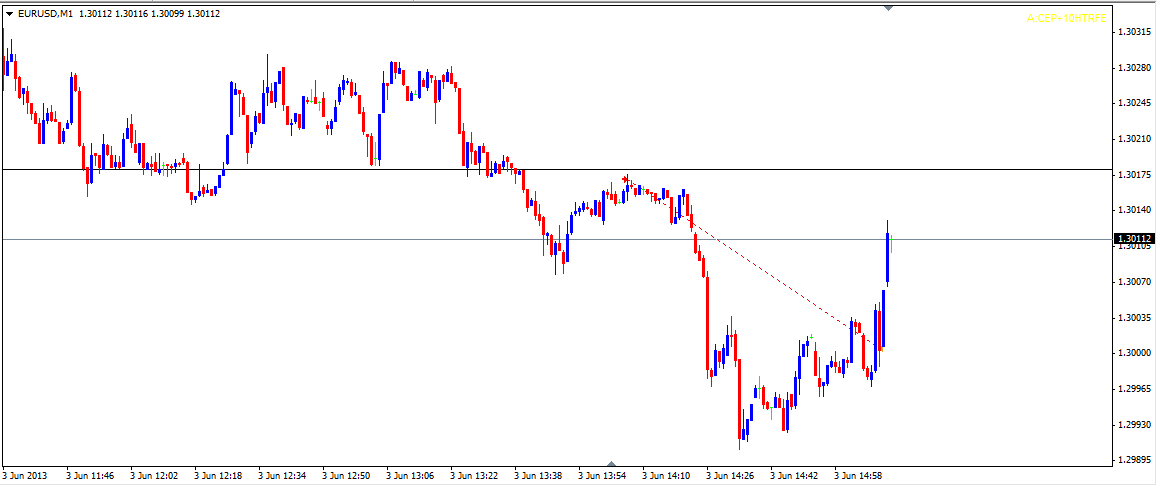
Task: Click the 3 Jun 14:58 time label
Action: (x=858, y=475)
